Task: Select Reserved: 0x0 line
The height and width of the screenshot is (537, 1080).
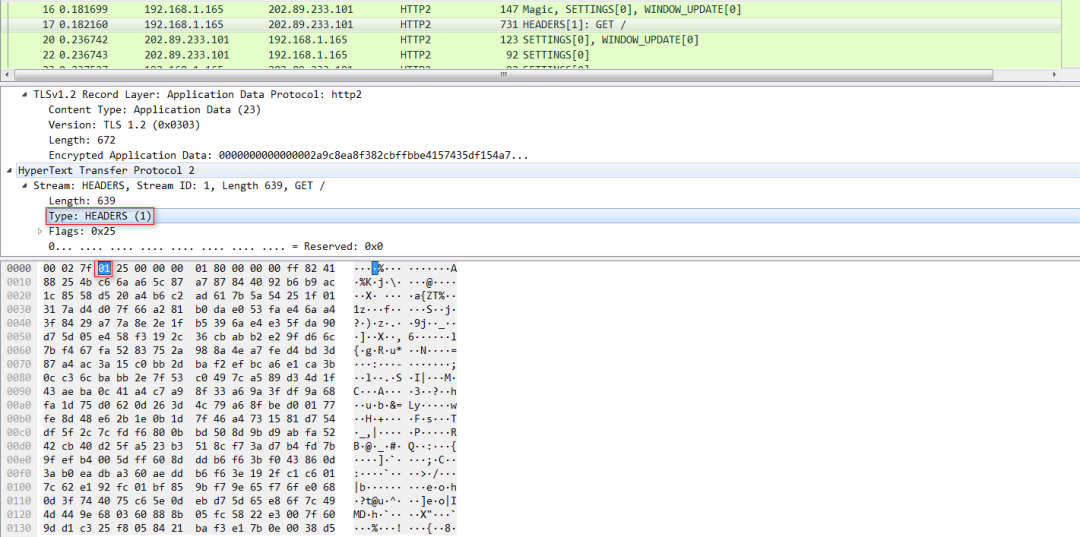Action: 215,246
